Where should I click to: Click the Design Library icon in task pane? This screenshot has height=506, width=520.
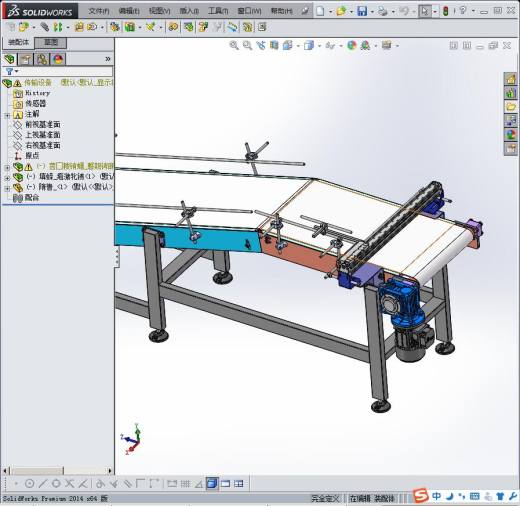pos(510,93)
